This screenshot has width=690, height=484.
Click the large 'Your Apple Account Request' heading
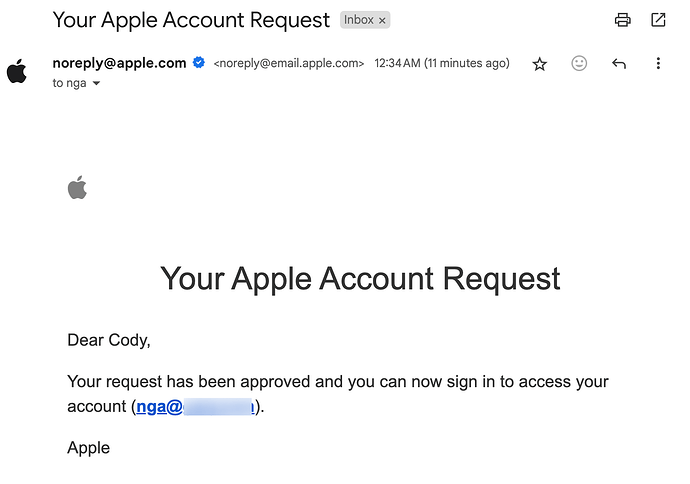360,279
